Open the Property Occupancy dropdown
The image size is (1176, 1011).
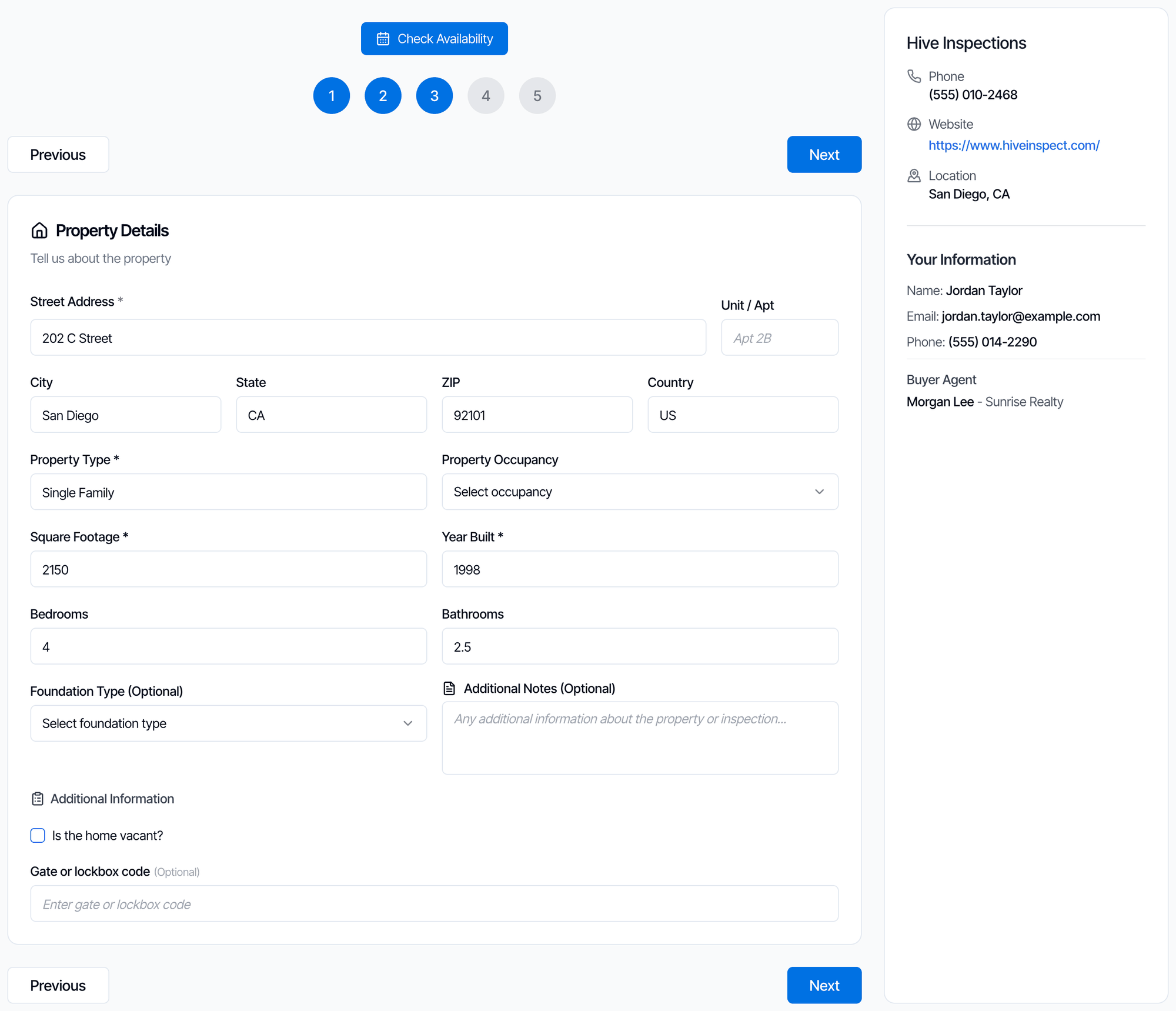(640, 492)
